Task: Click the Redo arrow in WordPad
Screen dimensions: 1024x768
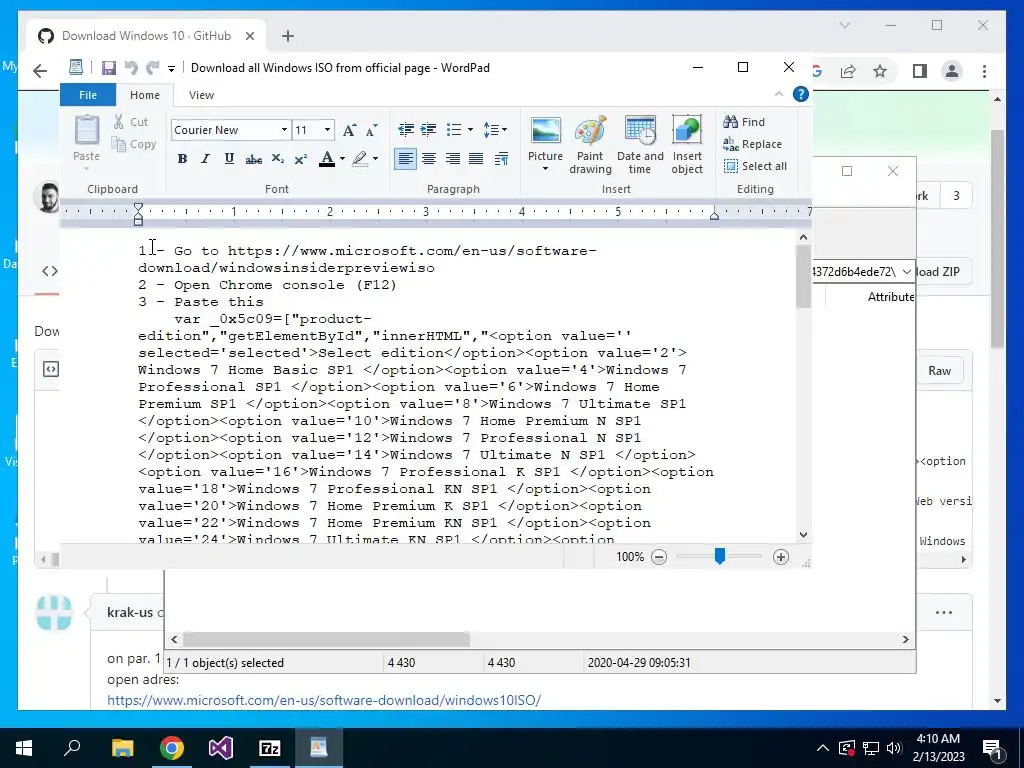Action: 153,68
